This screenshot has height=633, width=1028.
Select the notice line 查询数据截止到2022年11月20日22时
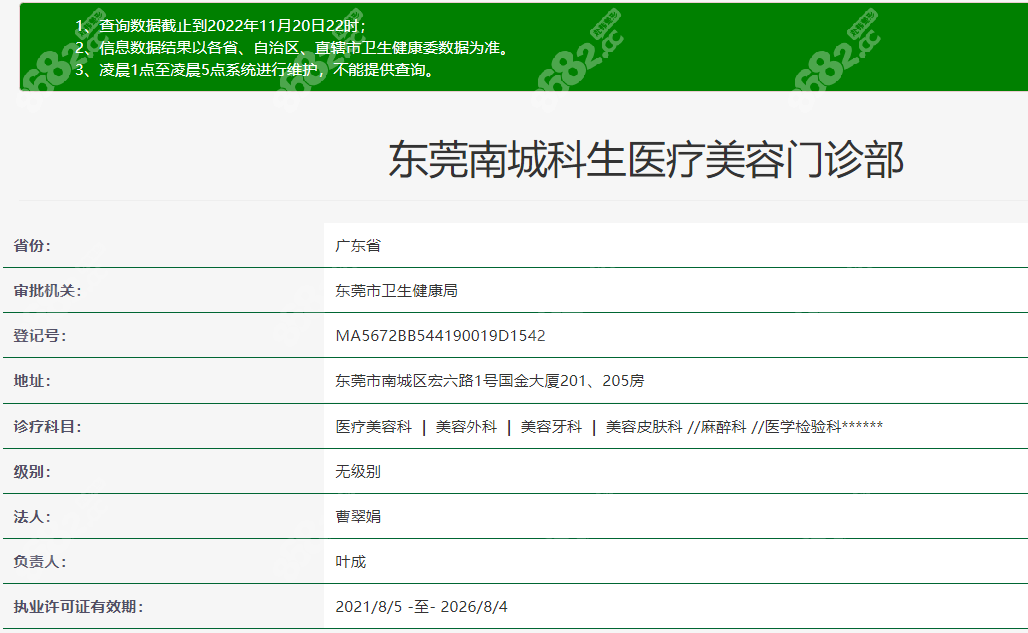point(220,26)
